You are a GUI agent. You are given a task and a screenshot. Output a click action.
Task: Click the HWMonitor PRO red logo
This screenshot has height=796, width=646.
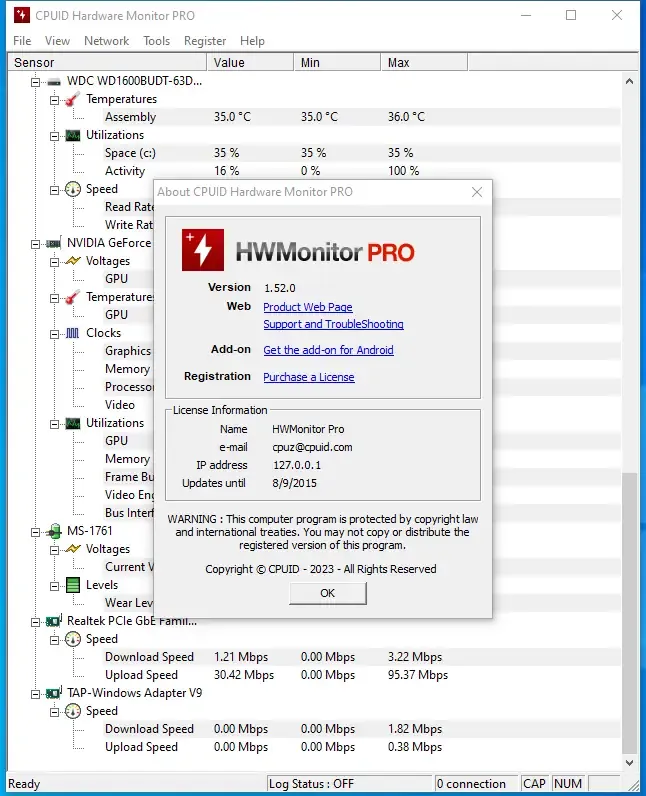tap(203, 250)
